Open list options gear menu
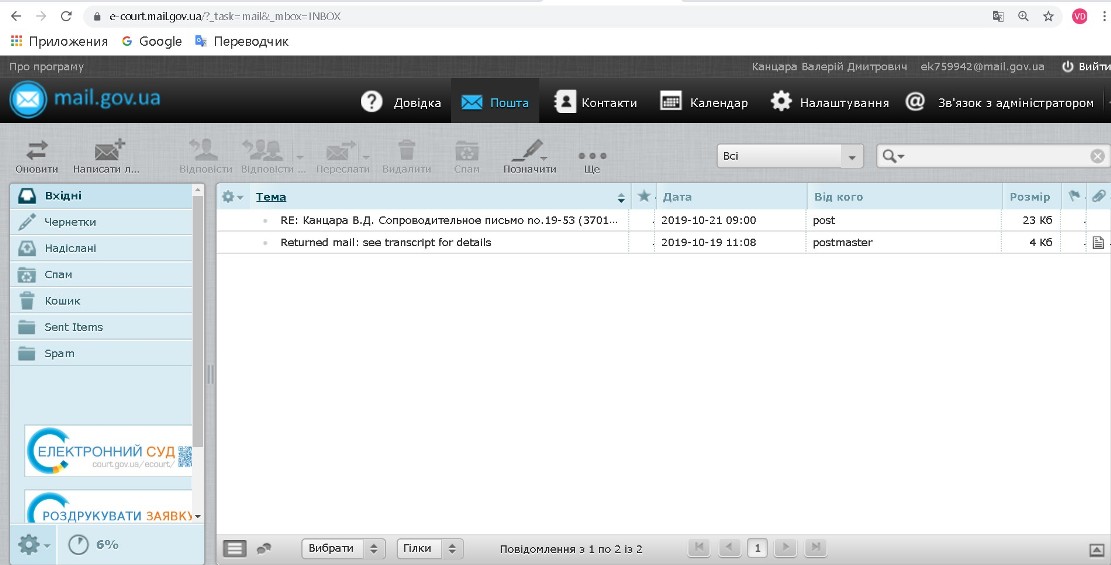 (x=232, y=196)
